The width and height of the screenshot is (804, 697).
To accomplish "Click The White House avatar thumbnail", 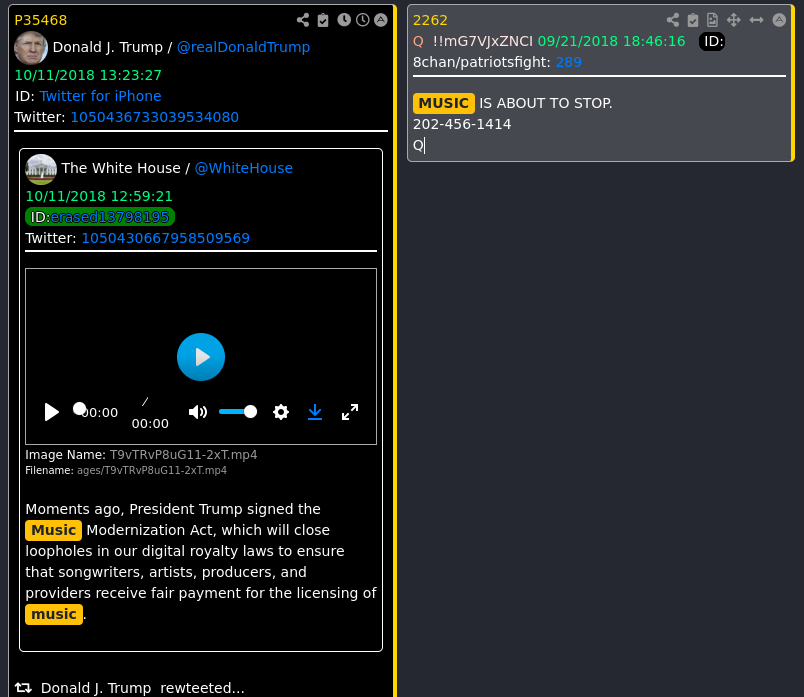I will (x=41, y=169).
